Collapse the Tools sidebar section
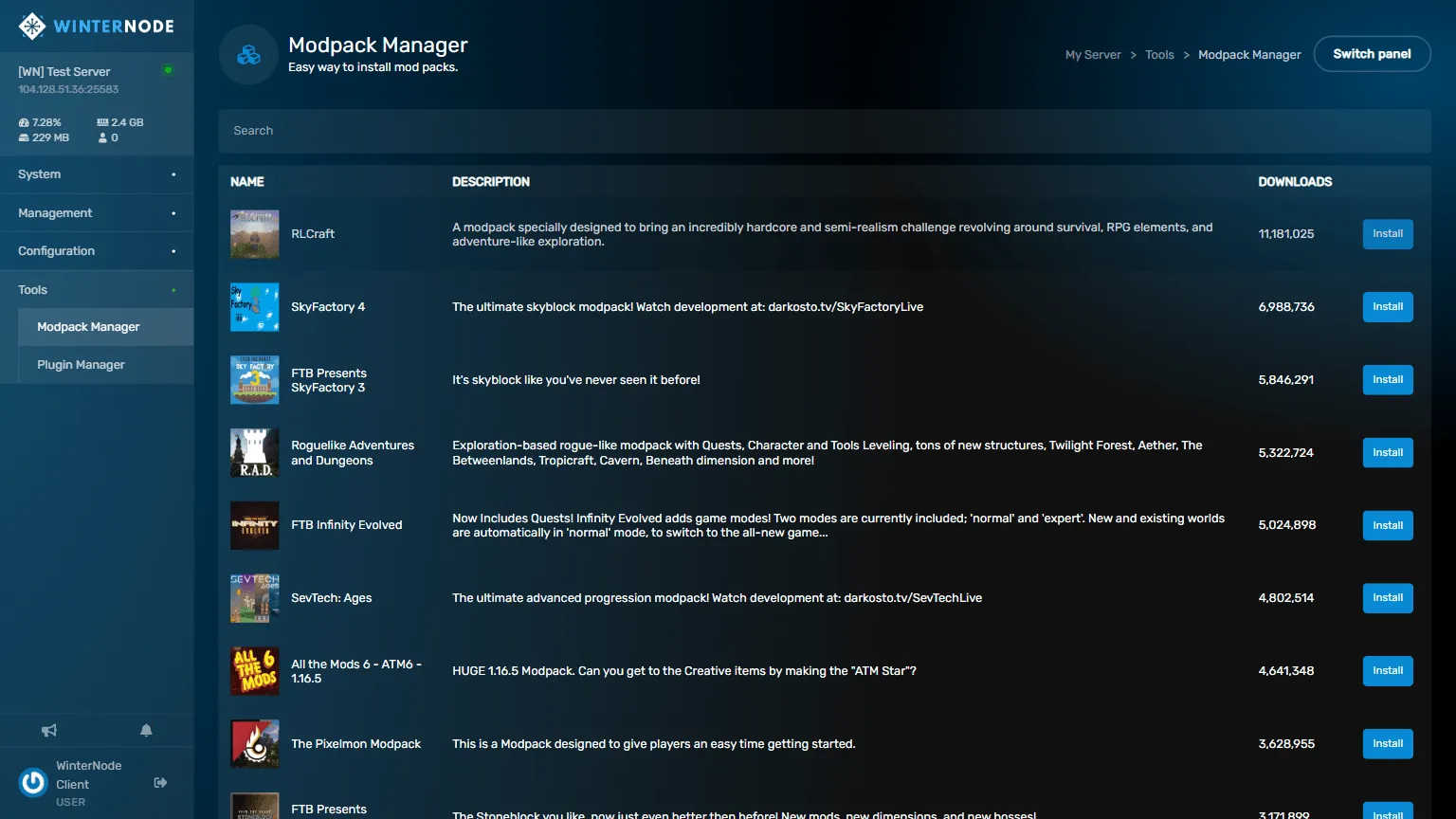The image size is (1456, 819). 97,290
